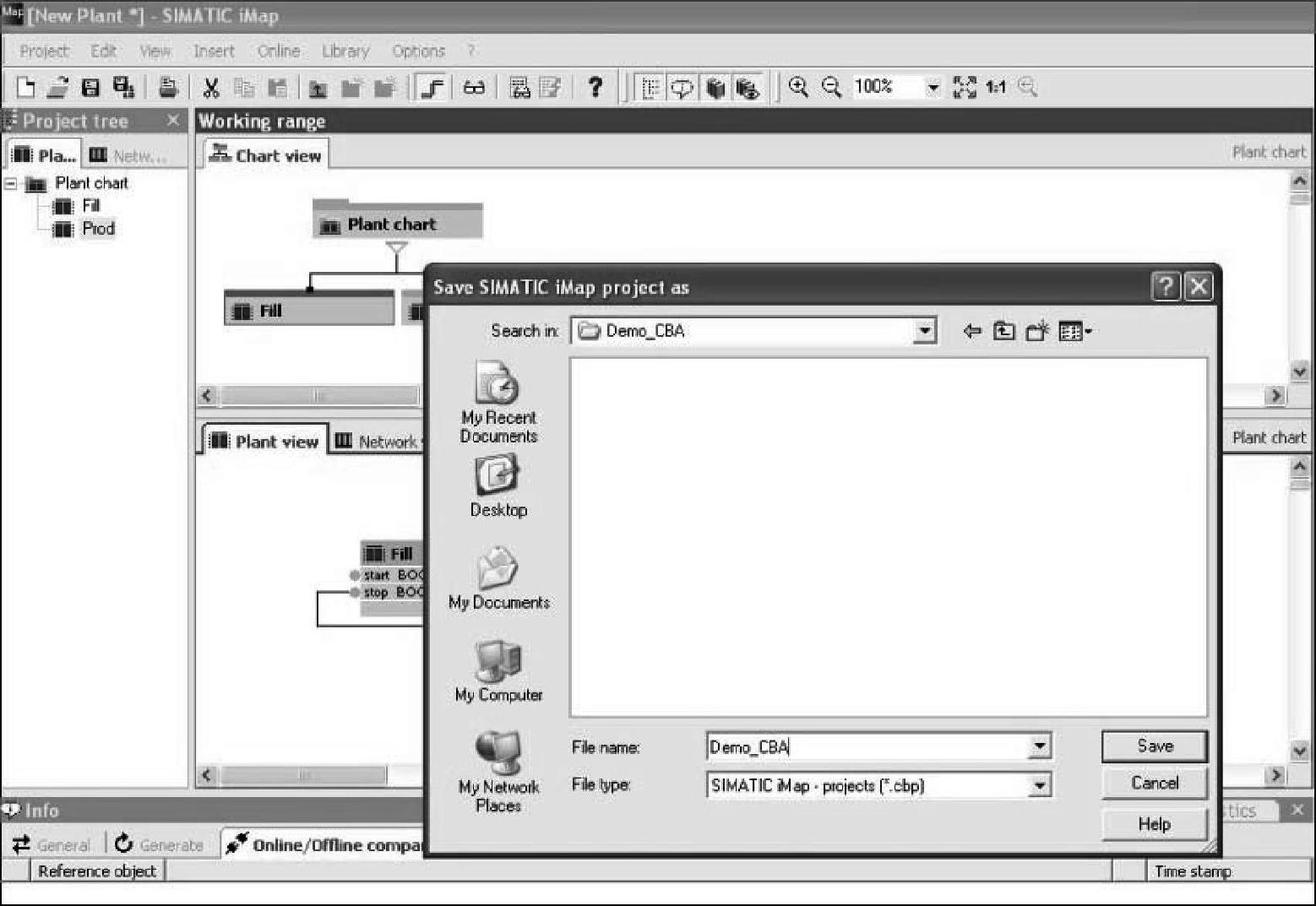Click the chart view horizontal scrollbar left arrow
Image resolution: width=1316 pixels, height=906 pixels.
[208, 395]
